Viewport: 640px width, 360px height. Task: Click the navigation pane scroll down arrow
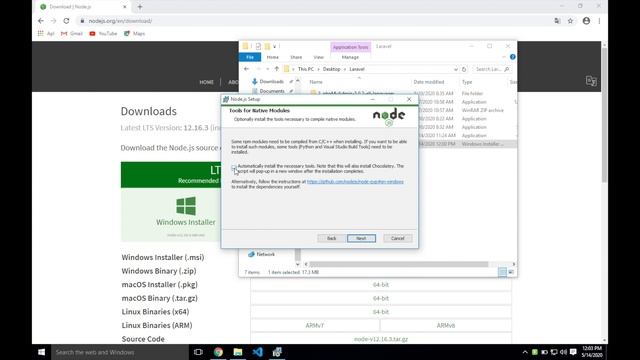click(x=298, y=264)
